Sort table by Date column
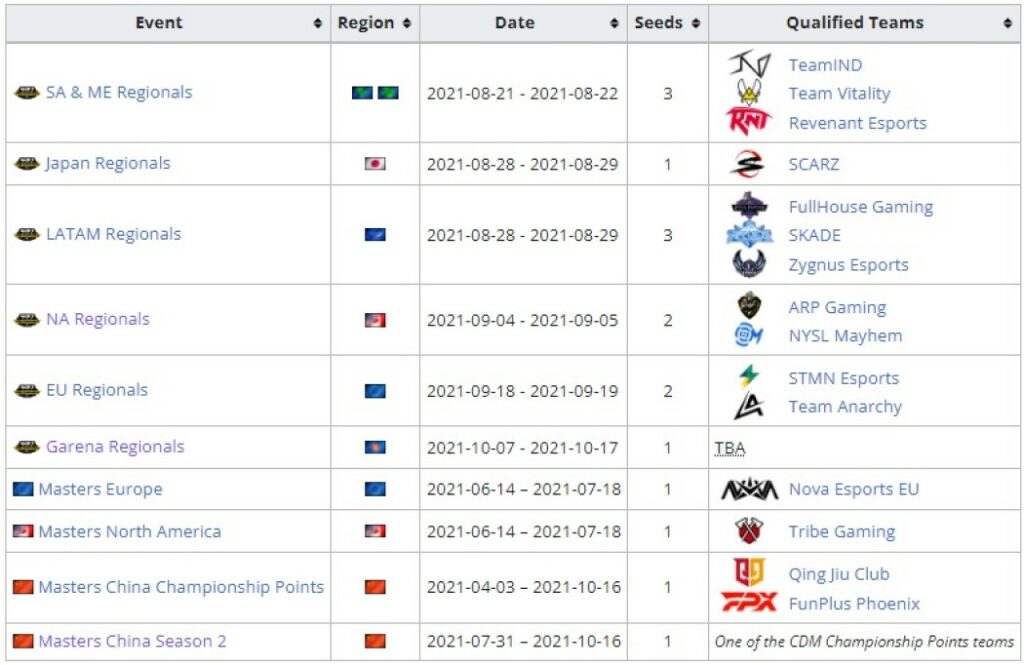Screen dimensions: 1024x665 [x=614, y=23]
